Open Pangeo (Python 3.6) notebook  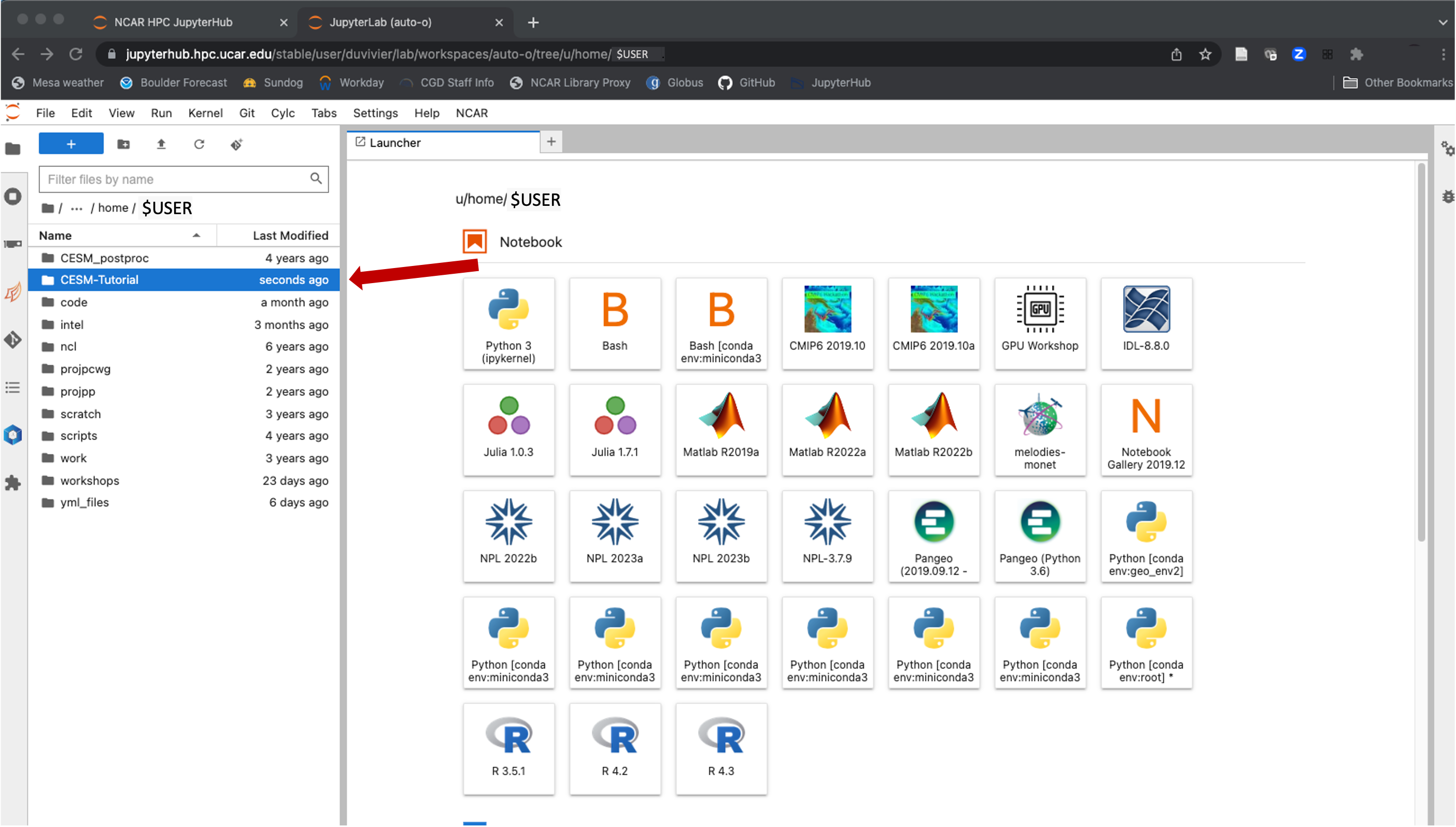tap(1040, 536)
